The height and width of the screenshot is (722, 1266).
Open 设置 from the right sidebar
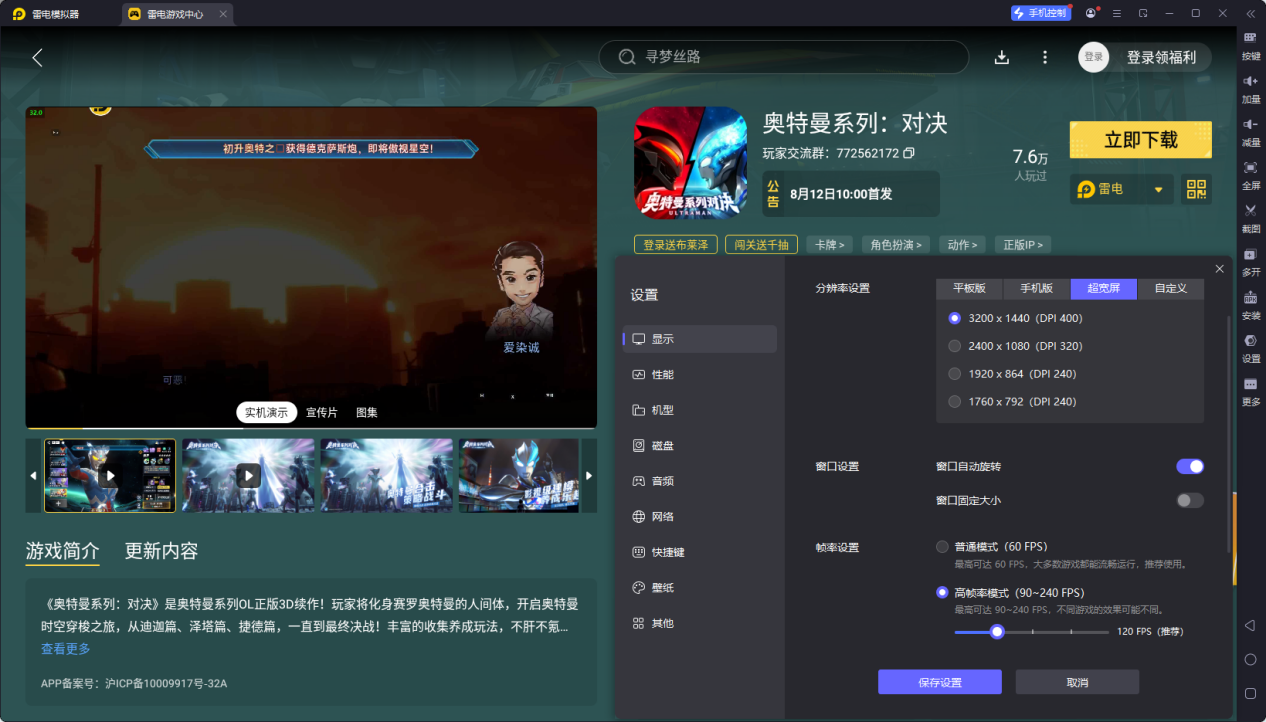pos(1250,347)
